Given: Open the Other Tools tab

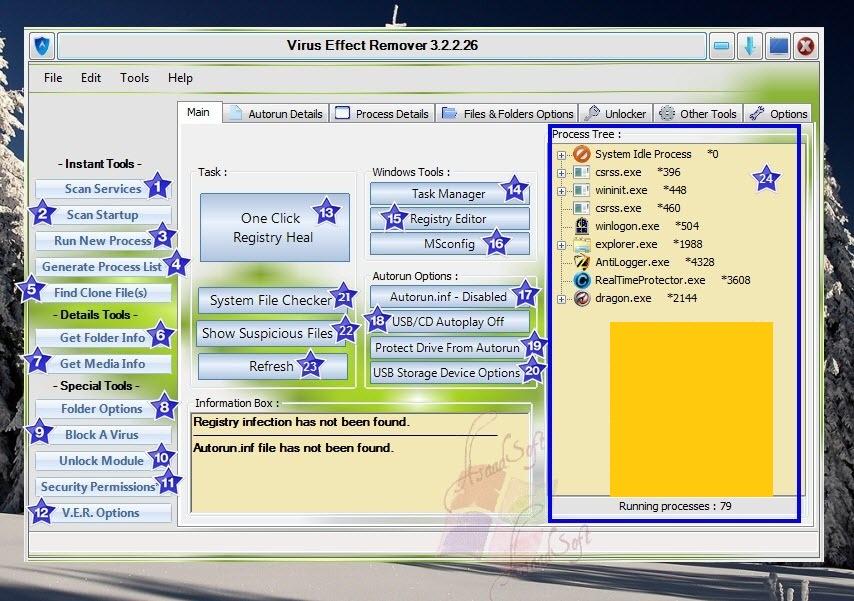Looking at the screenshot, I should click(698, 113).
